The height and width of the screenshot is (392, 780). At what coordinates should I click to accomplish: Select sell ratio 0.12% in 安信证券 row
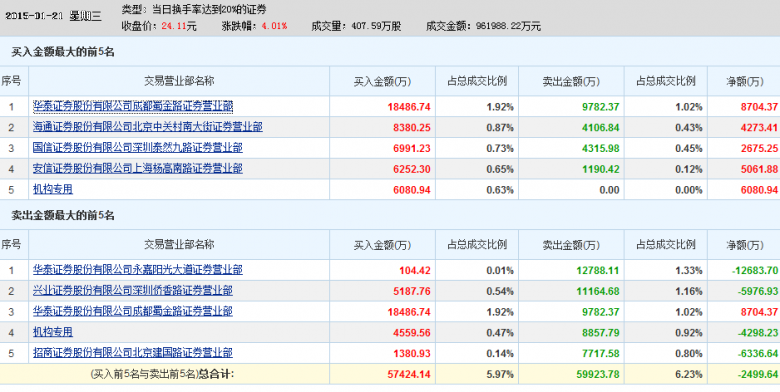(x=689, y=170)
